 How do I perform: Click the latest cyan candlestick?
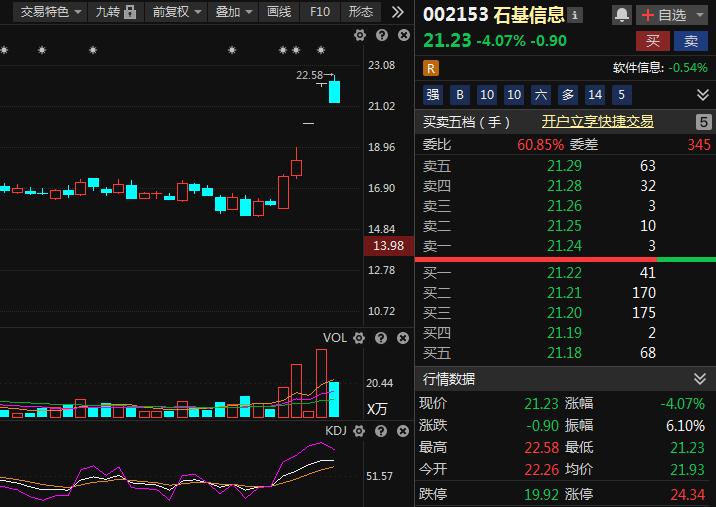[334, 90]
